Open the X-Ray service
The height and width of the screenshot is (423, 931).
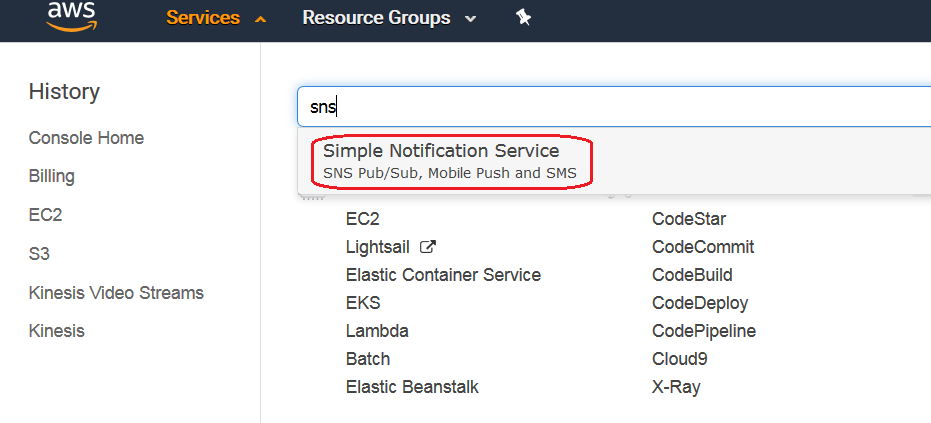(676, 388)
